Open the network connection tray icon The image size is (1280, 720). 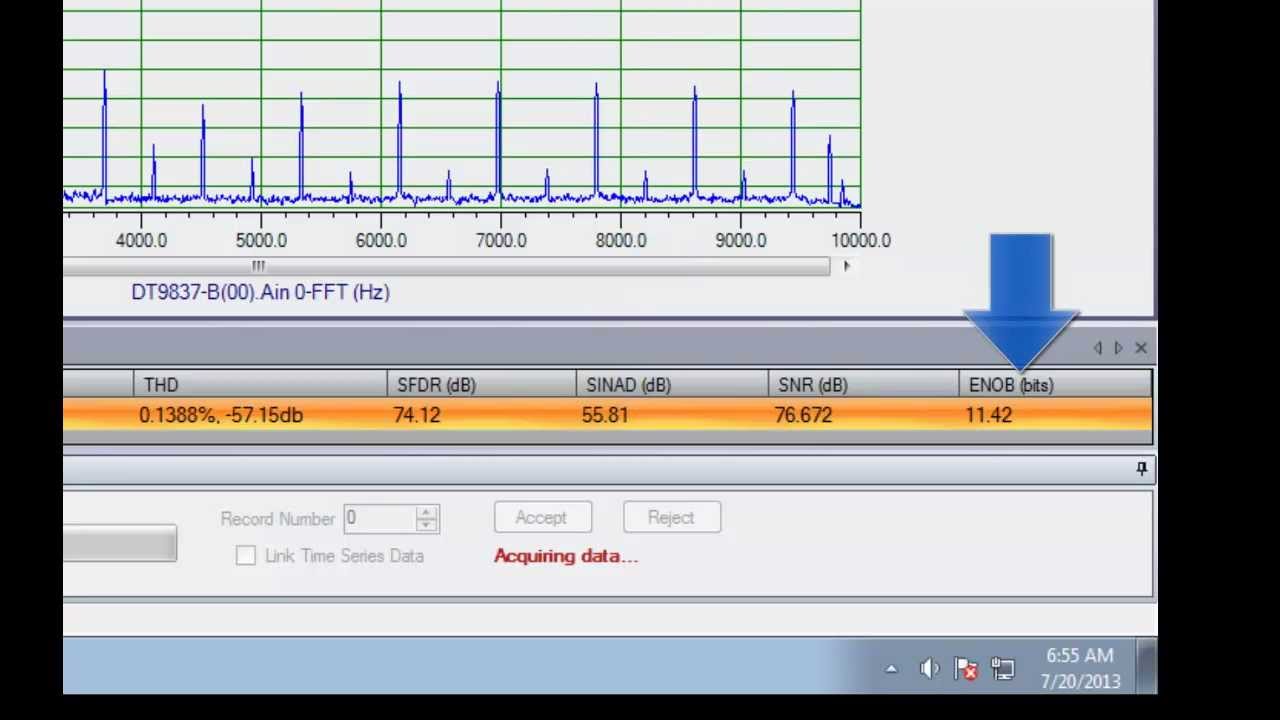coord(1002,669)
